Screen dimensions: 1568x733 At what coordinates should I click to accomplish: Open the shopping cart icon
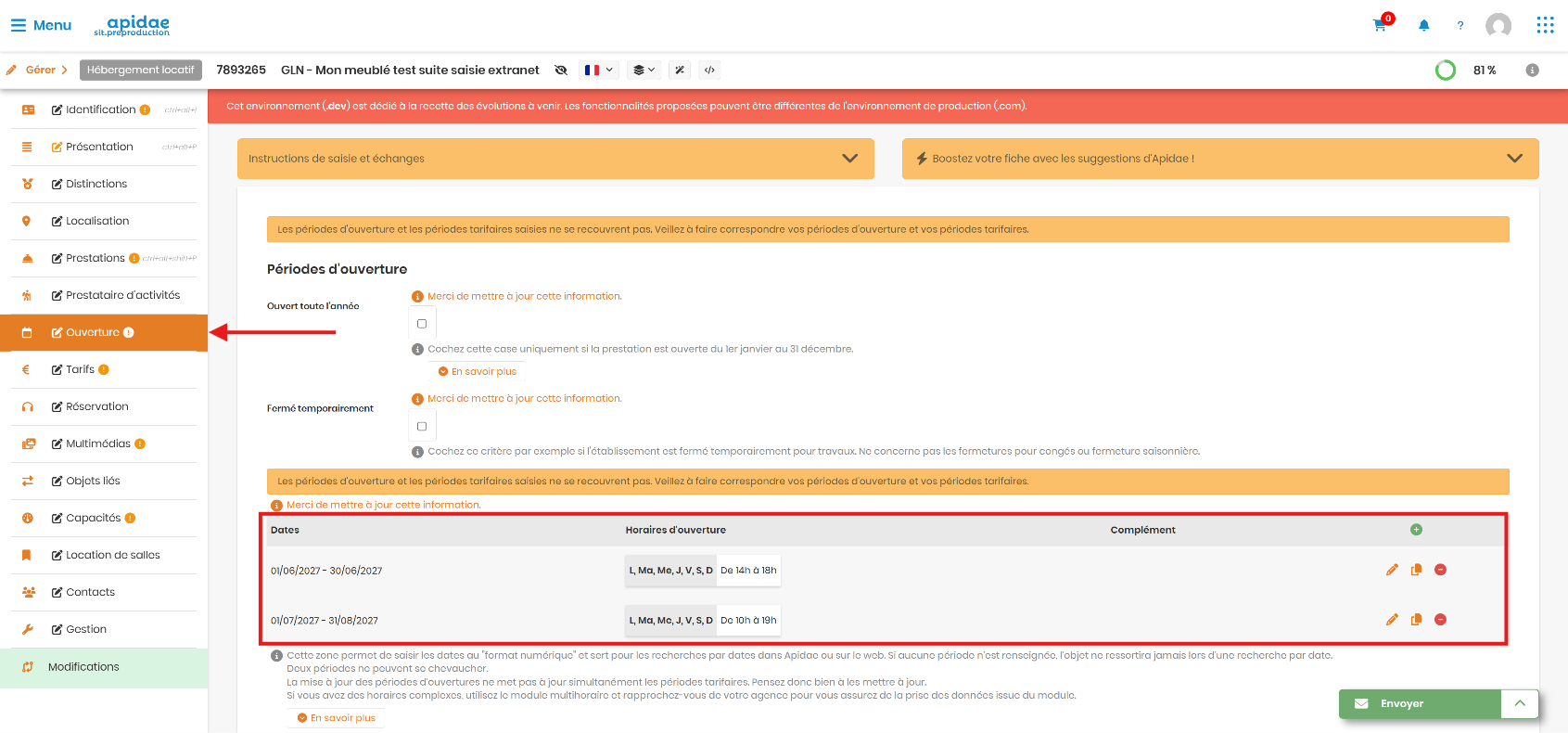pyautogui.click(x=1380, y=25)
